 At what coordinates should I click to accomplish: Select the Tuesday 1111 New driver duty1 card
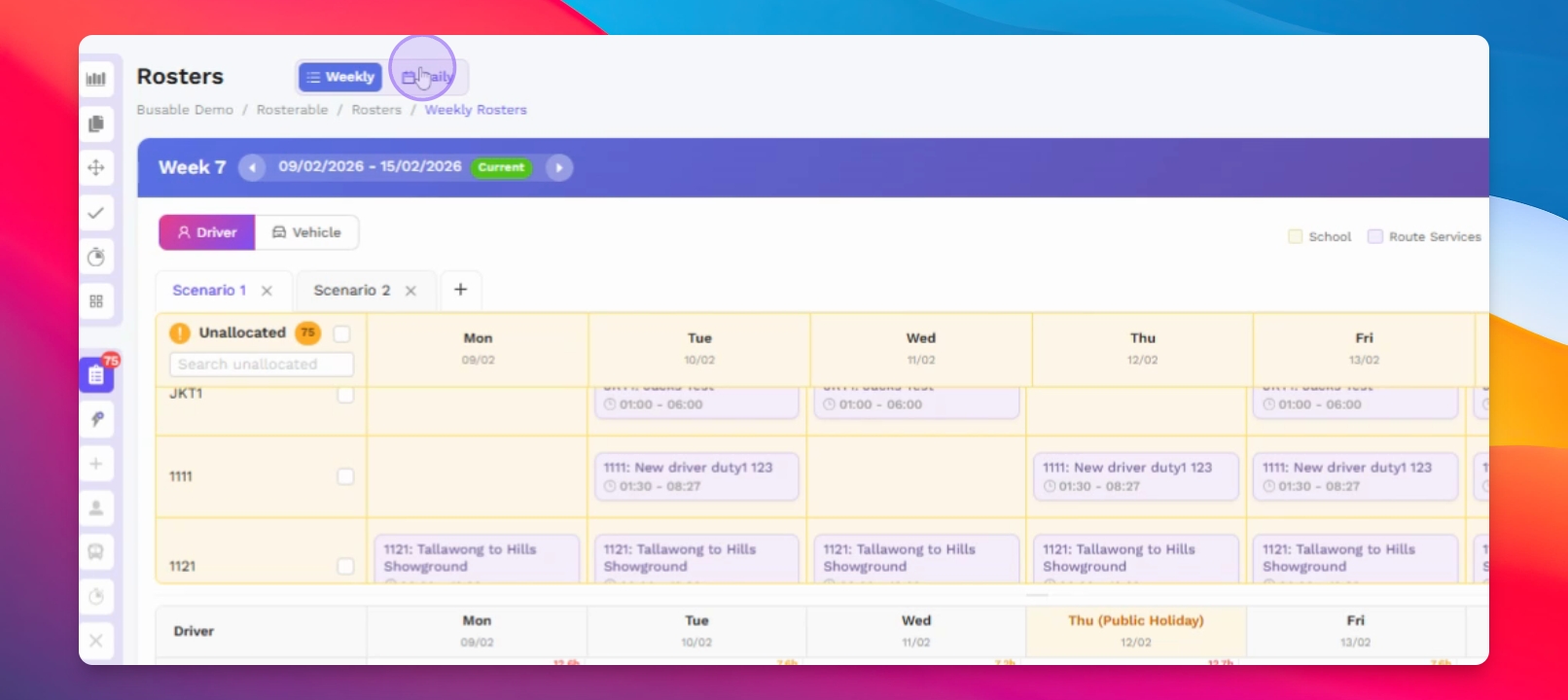(x=696, y=476)
